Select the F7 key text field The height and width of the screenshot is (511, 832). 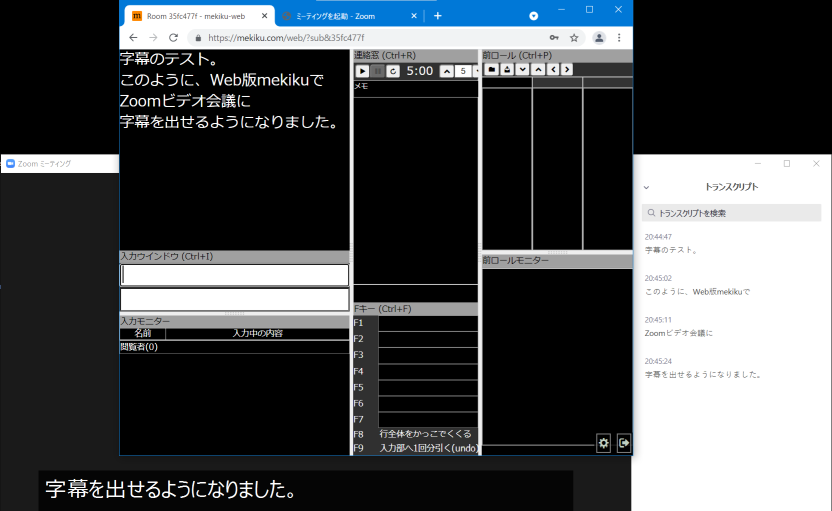(x=428, y=419)
